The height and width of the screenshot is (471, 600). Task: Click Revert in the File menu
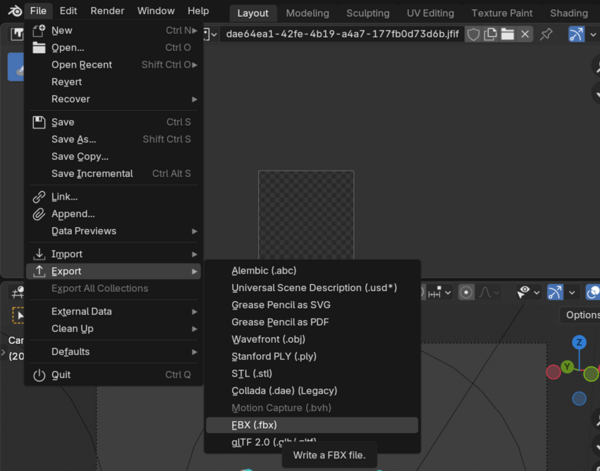114,82
